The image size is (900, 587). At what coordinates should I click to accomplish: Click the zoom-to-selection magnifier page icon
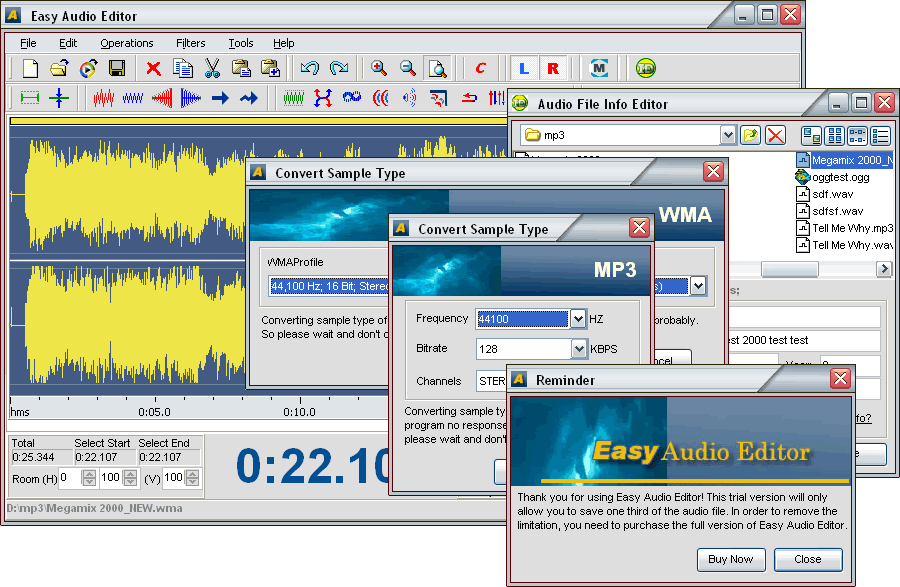[437, 68]
